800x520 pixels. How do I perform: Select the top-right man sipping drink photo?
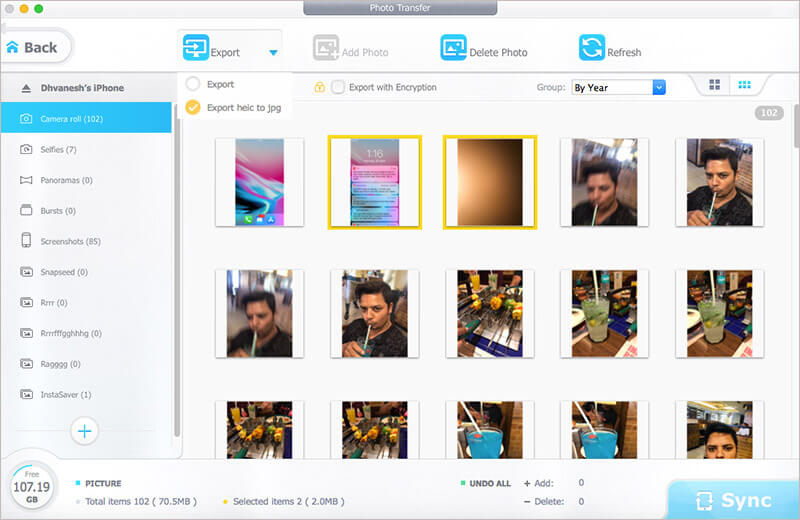tap(719, 182)
